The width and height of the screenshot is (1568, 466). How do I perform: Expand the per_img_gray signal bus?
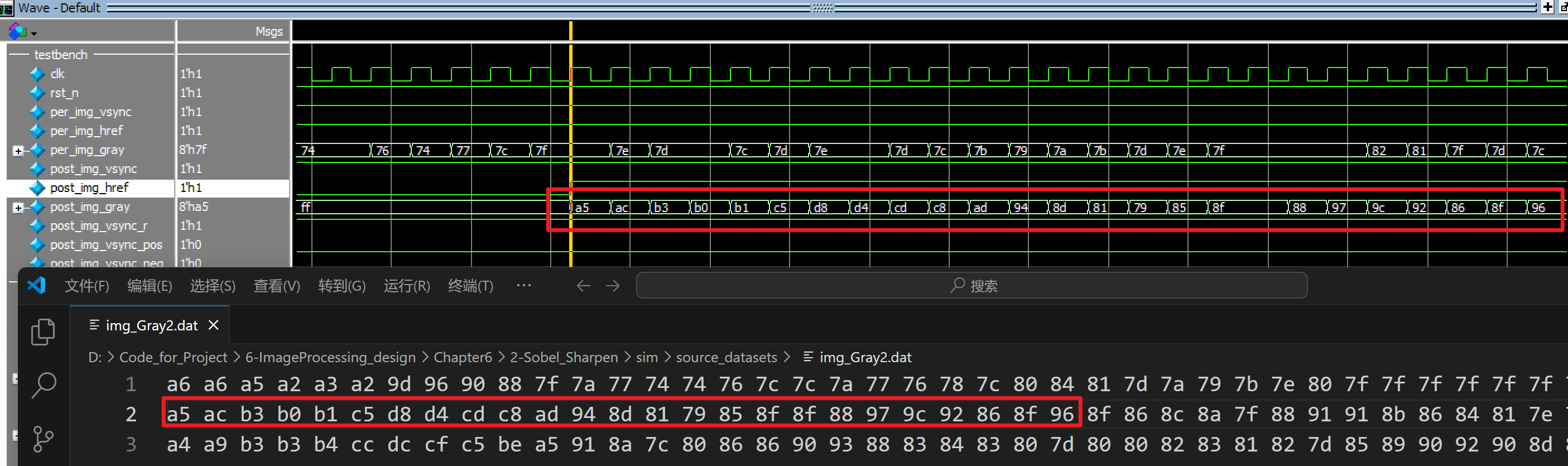pyautogui.click(x=18, y=151)
